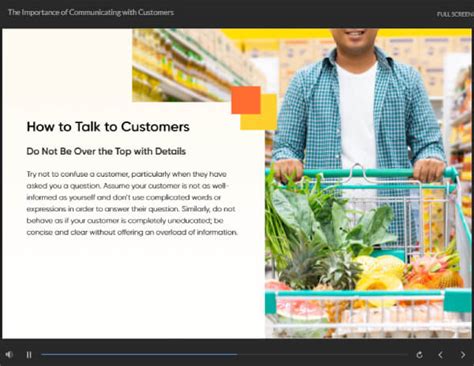The image size is (474, 366).
Task: Click the empty white area below the paragraph
Action: (x=133, y=287)
